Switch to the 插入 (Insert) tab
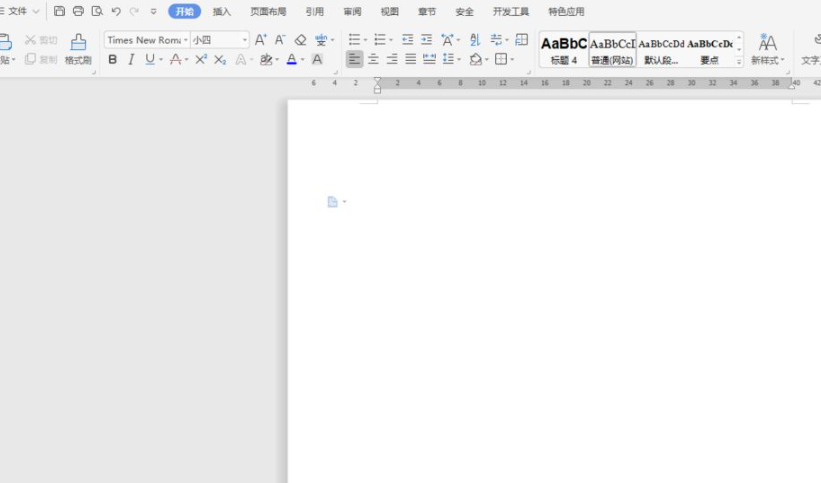 pyautogui.click(x=221, y=12)
